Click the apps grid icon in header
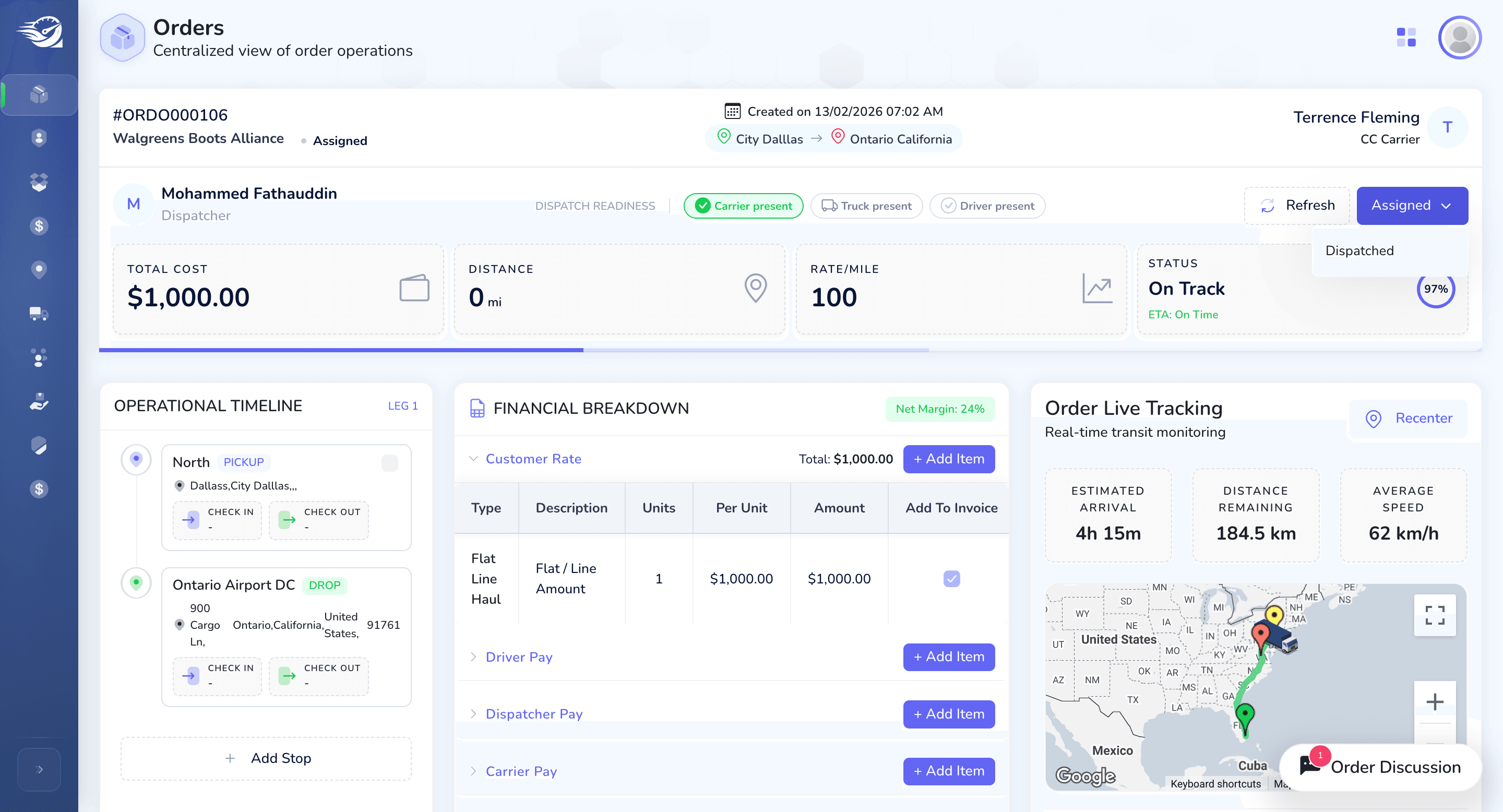 (1406, 38)
